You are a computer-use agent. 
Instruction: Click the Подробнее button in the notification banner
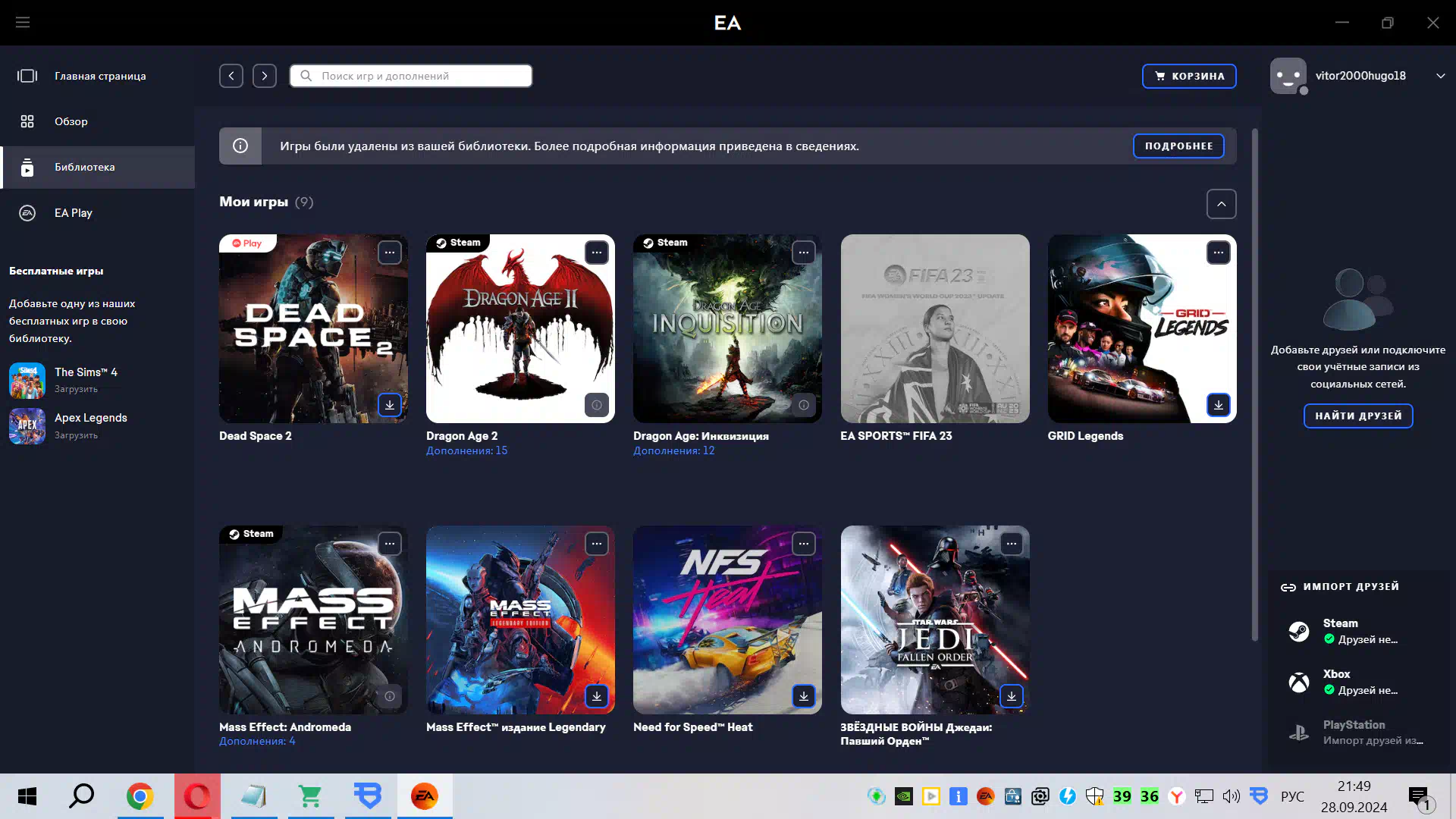(x=1178, y=146)
